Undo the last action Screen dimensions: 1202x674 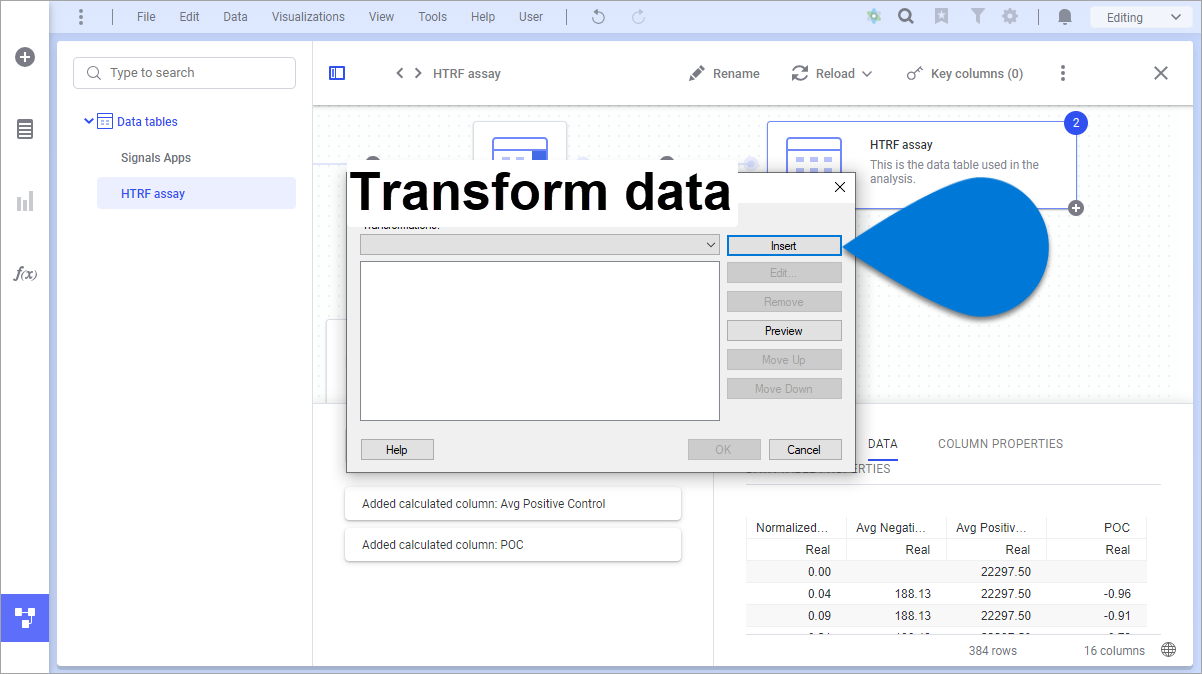pyautogui.click(x=598, y=17)
